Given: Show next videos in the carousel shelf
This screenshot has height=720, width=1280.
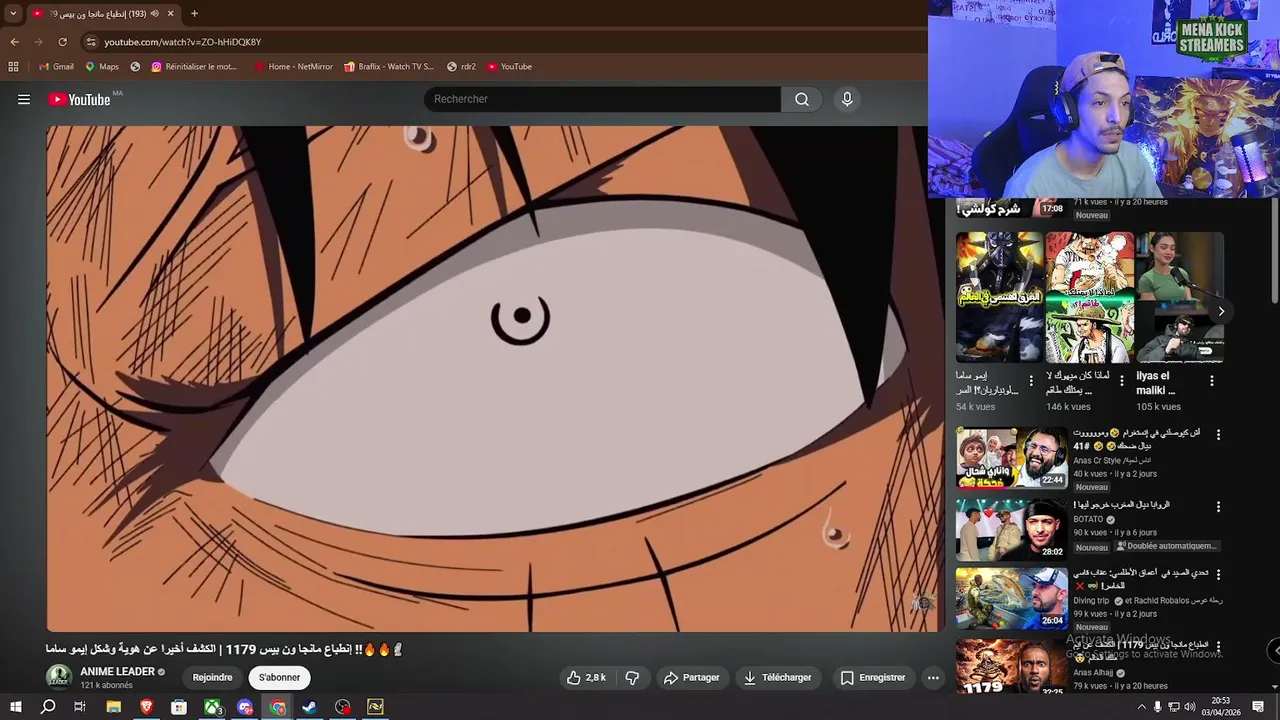Looking at the screenshot, I should point(1221,311).
